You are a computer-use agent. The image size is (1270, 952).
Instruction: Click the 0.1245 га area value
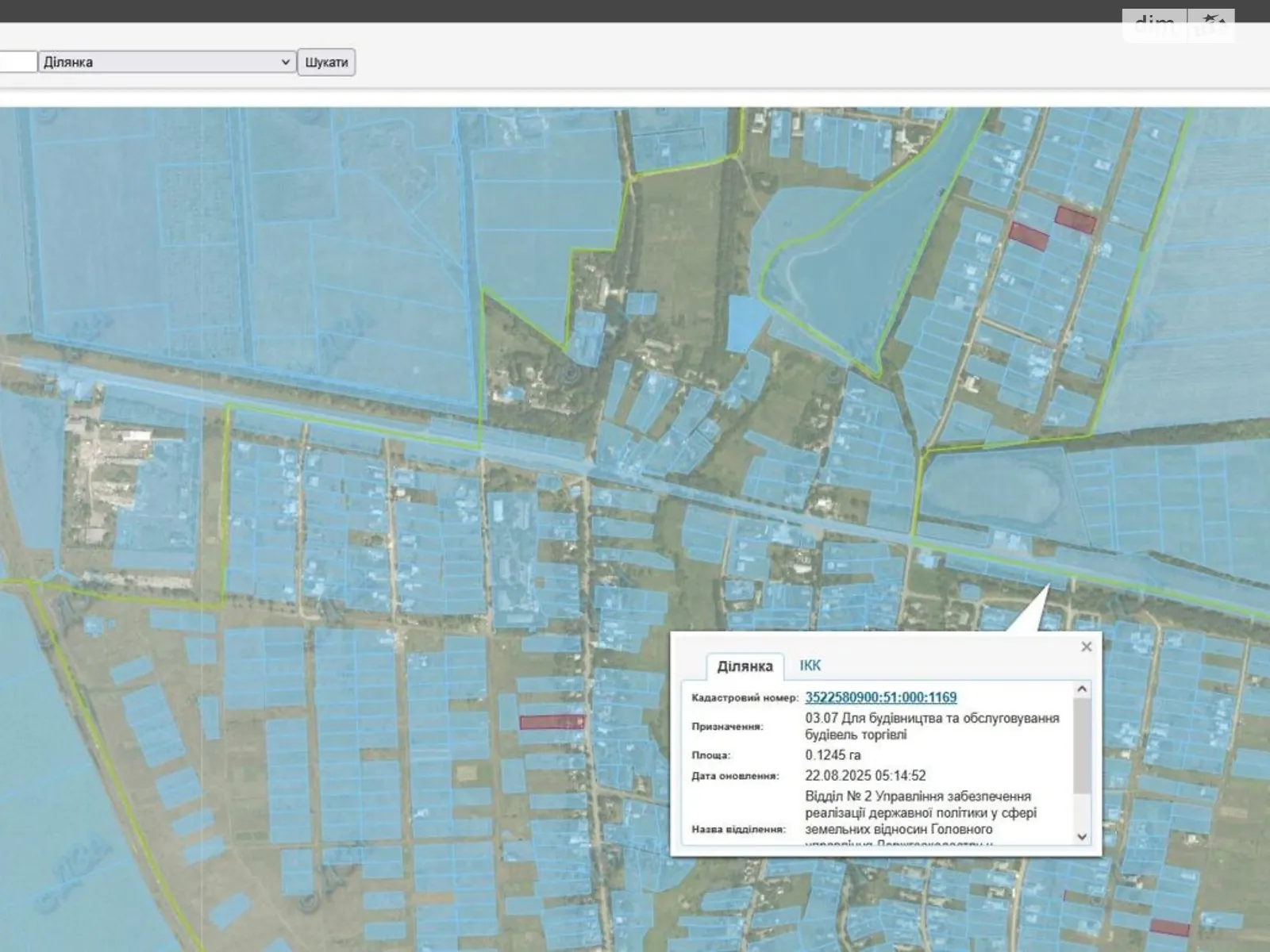point(833,754)
